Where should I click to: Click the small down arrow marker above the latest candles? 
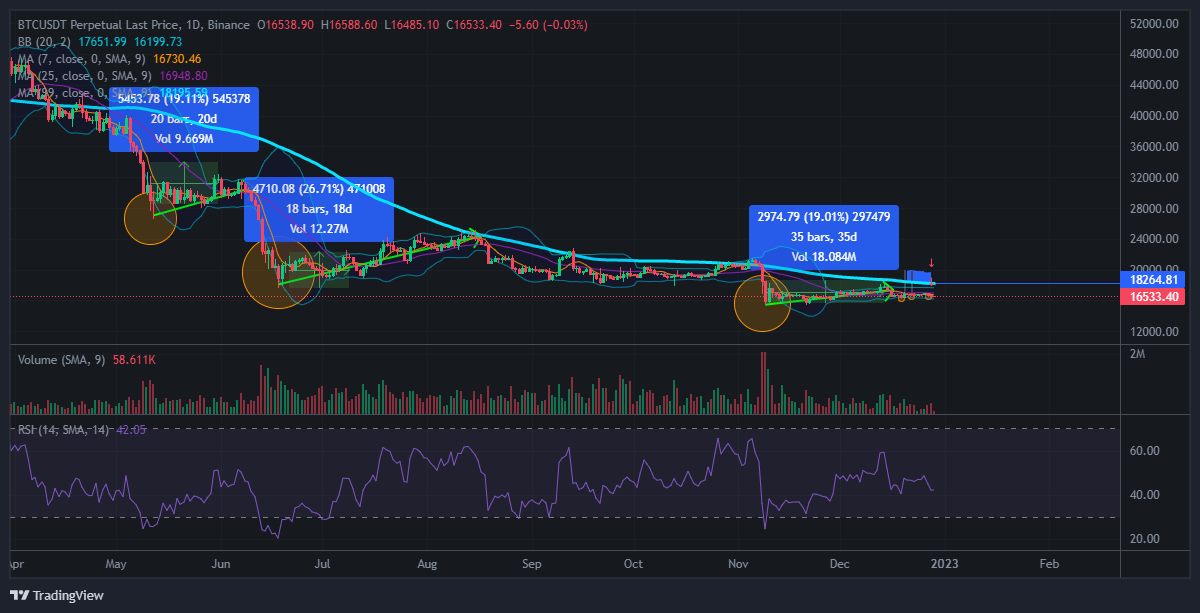[x=932, y=262]
